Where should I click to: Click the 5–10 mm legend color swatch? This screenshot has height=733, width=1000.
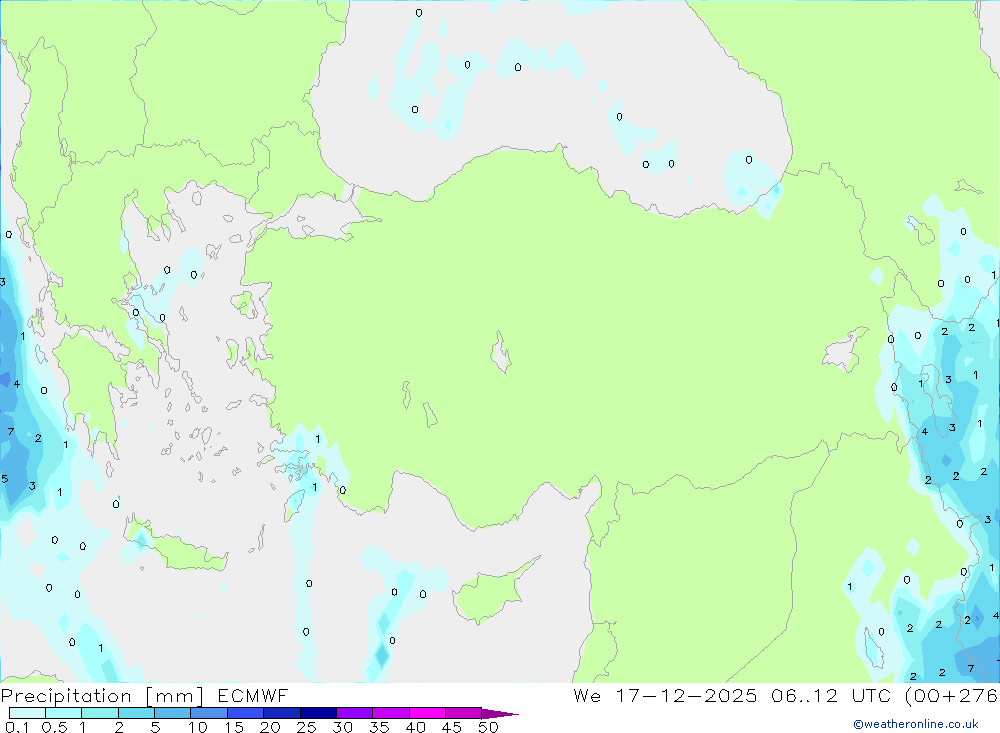click(172, 713)
